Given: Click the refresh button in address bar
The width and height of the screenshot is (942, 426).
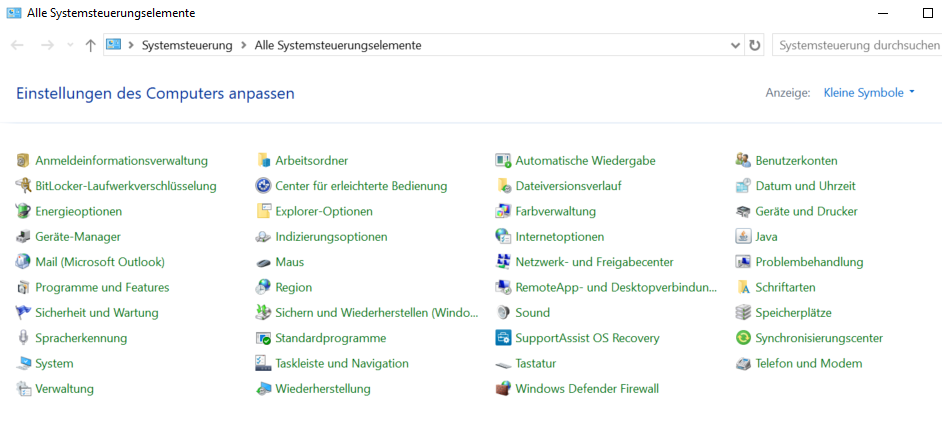Looking at the screenshot, I should [755, 45].
